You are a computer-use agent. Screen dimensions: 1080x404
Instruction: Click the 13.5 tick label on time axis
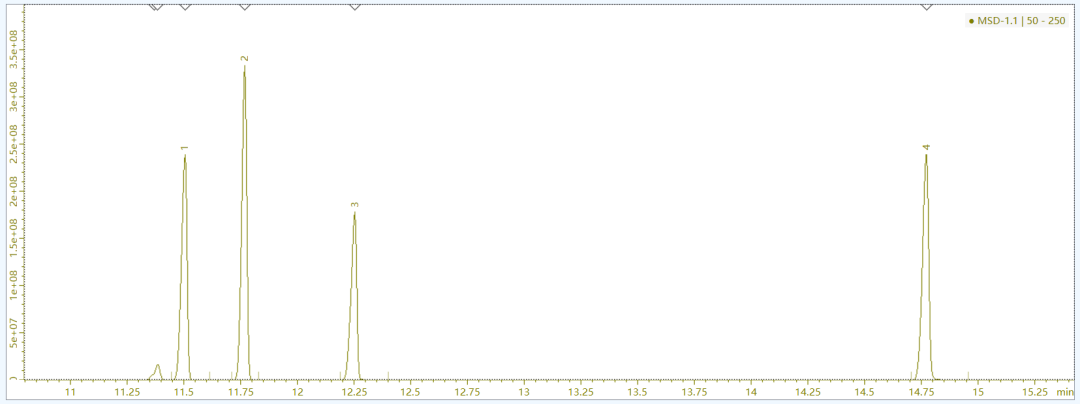click(x=637, y=393)
